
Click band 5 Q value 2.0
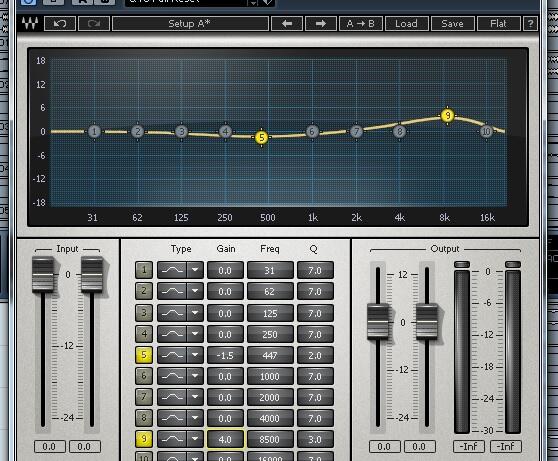(x=315, y=355)
